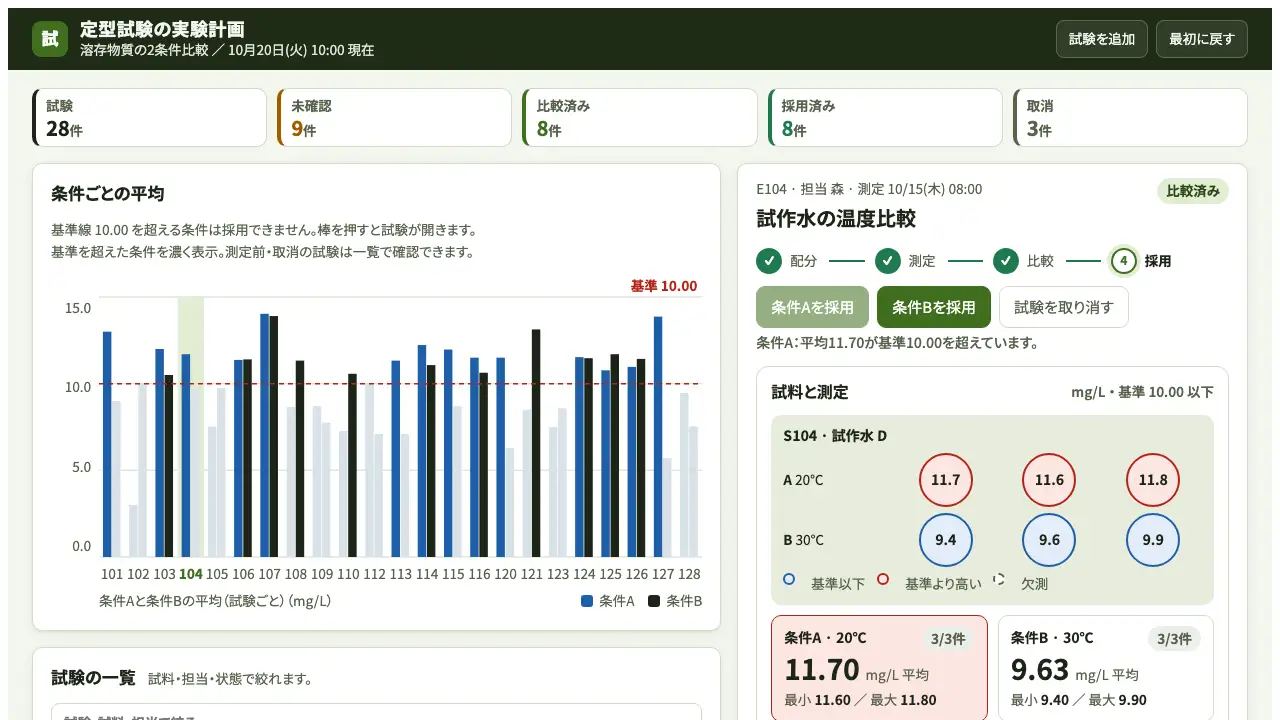This screenshot has height=720, width=1280.
Task: Open trial 121 via its black bar
Action: point(536,443)
